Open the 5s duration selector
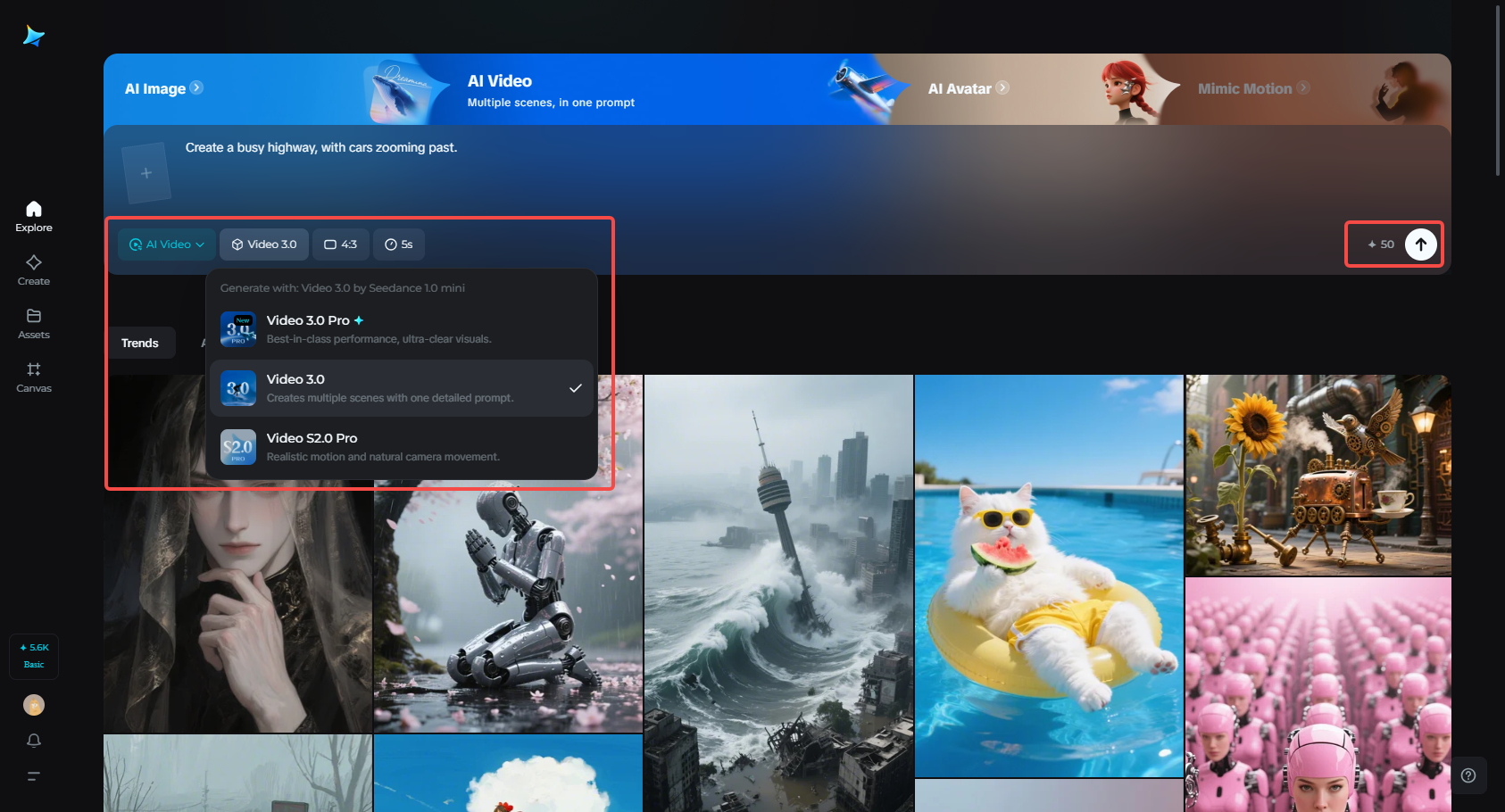This screenshot has width=1505, height=812. point(399,244)
